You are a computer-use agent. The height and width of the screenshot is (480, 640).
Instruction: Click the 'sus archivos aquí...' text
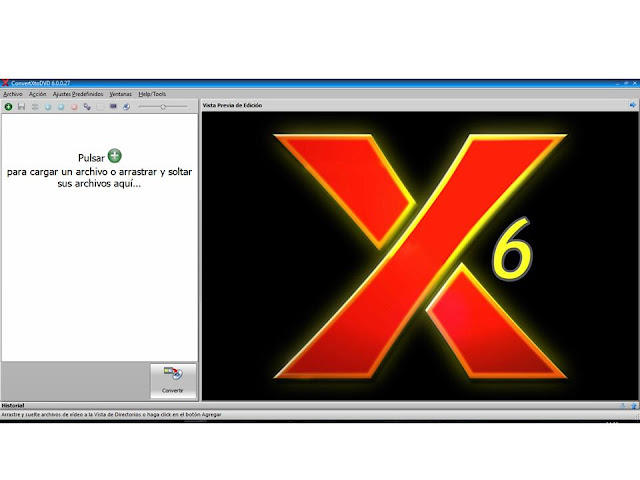click(x=99, y=184)
